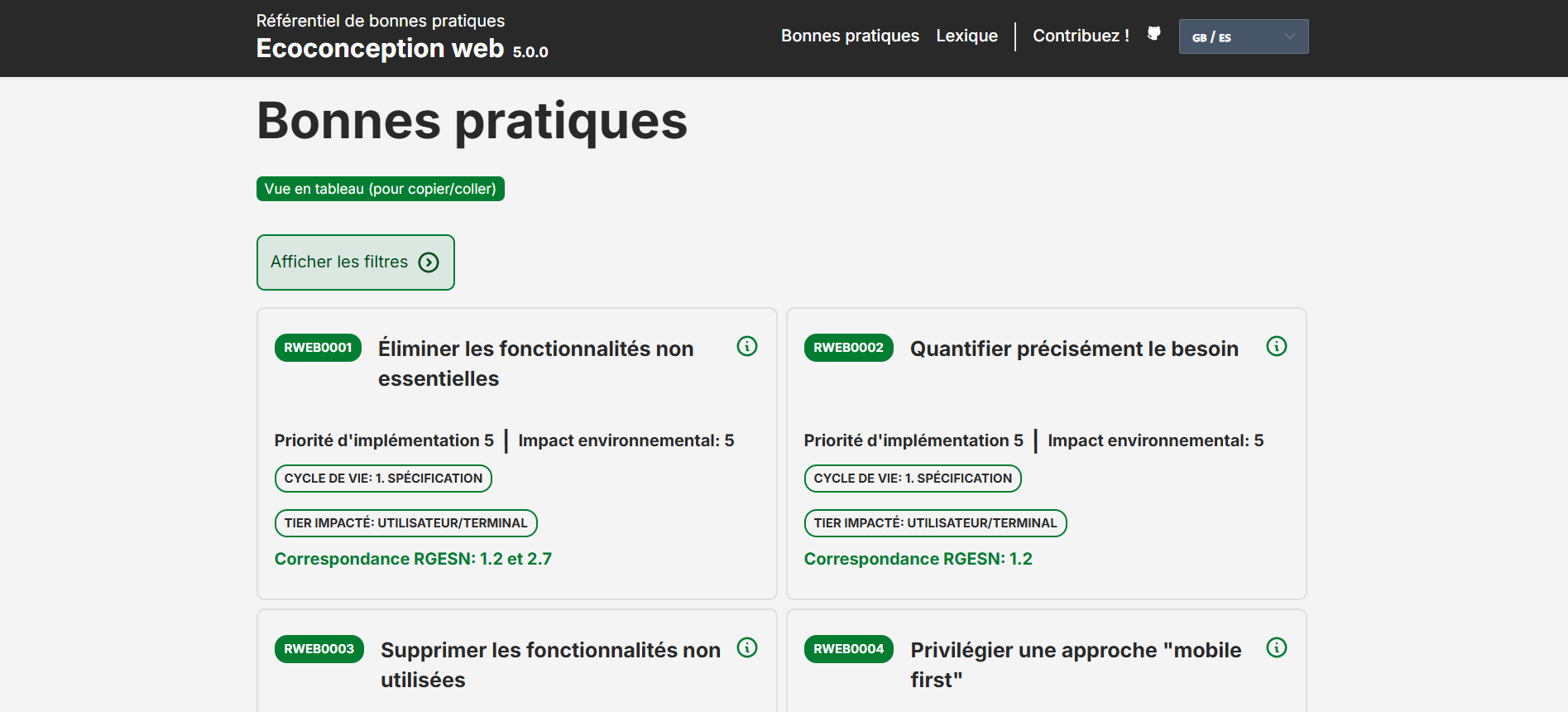Click info icon on the mobile first card

click(x=1276, y=647)
